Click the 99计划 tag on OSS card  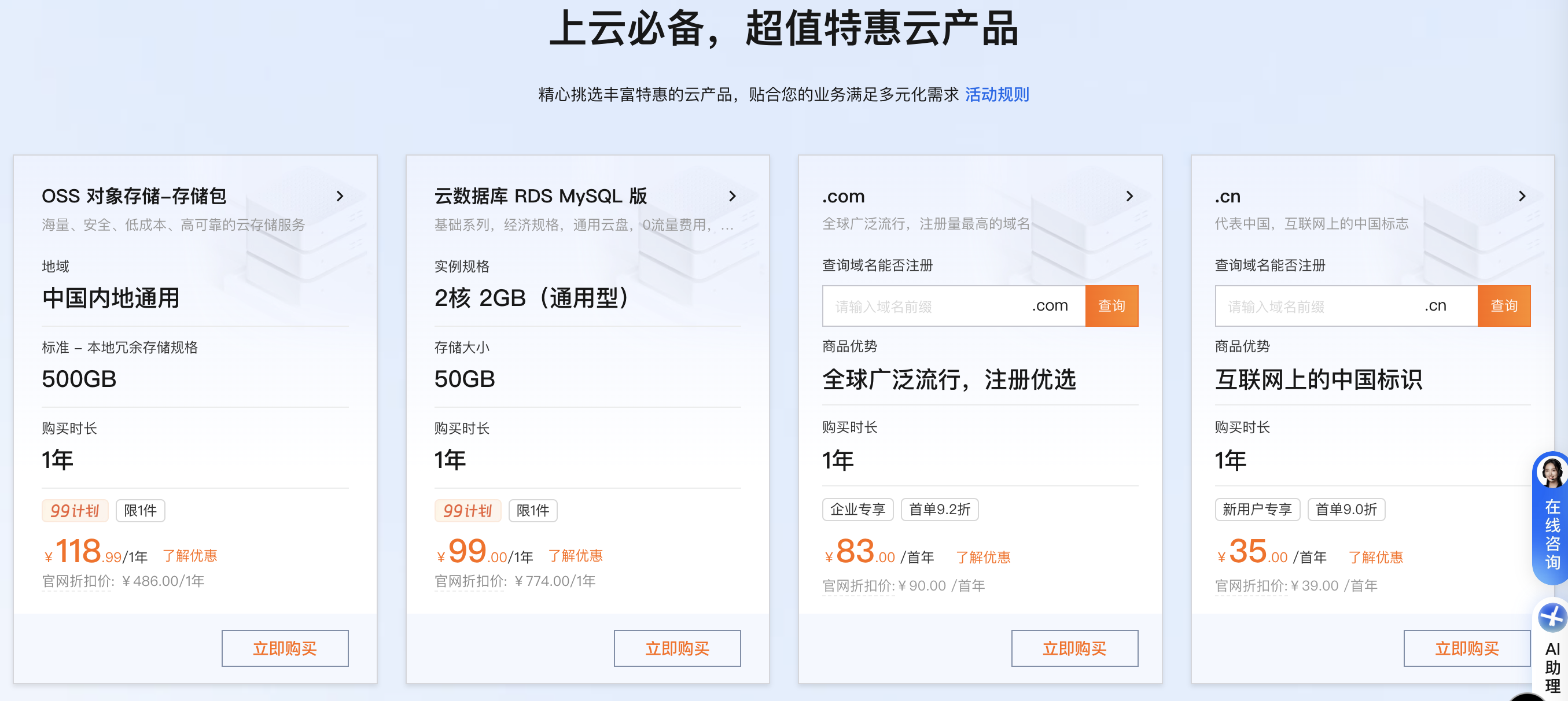click(x=74, y=510)
